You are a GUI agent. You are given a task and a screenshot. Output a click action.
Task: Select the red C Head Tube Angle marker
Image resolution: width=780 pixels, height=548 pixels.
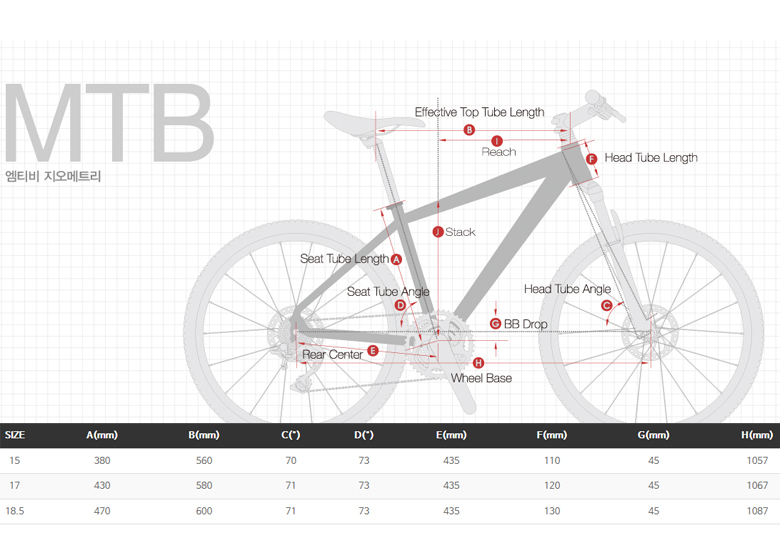[606, 305]
